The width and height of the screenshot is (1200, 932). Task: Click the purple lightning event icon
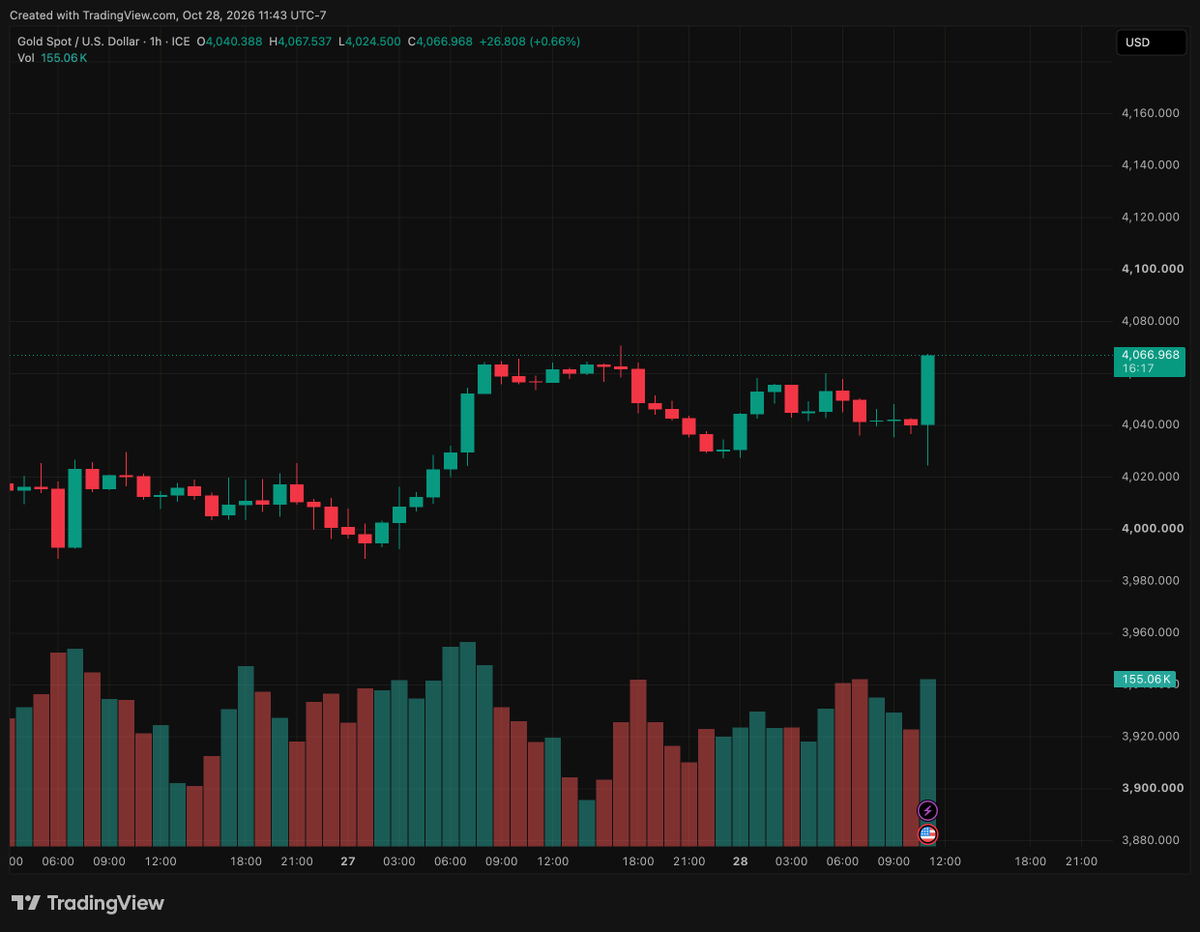(x=928, y=810)
